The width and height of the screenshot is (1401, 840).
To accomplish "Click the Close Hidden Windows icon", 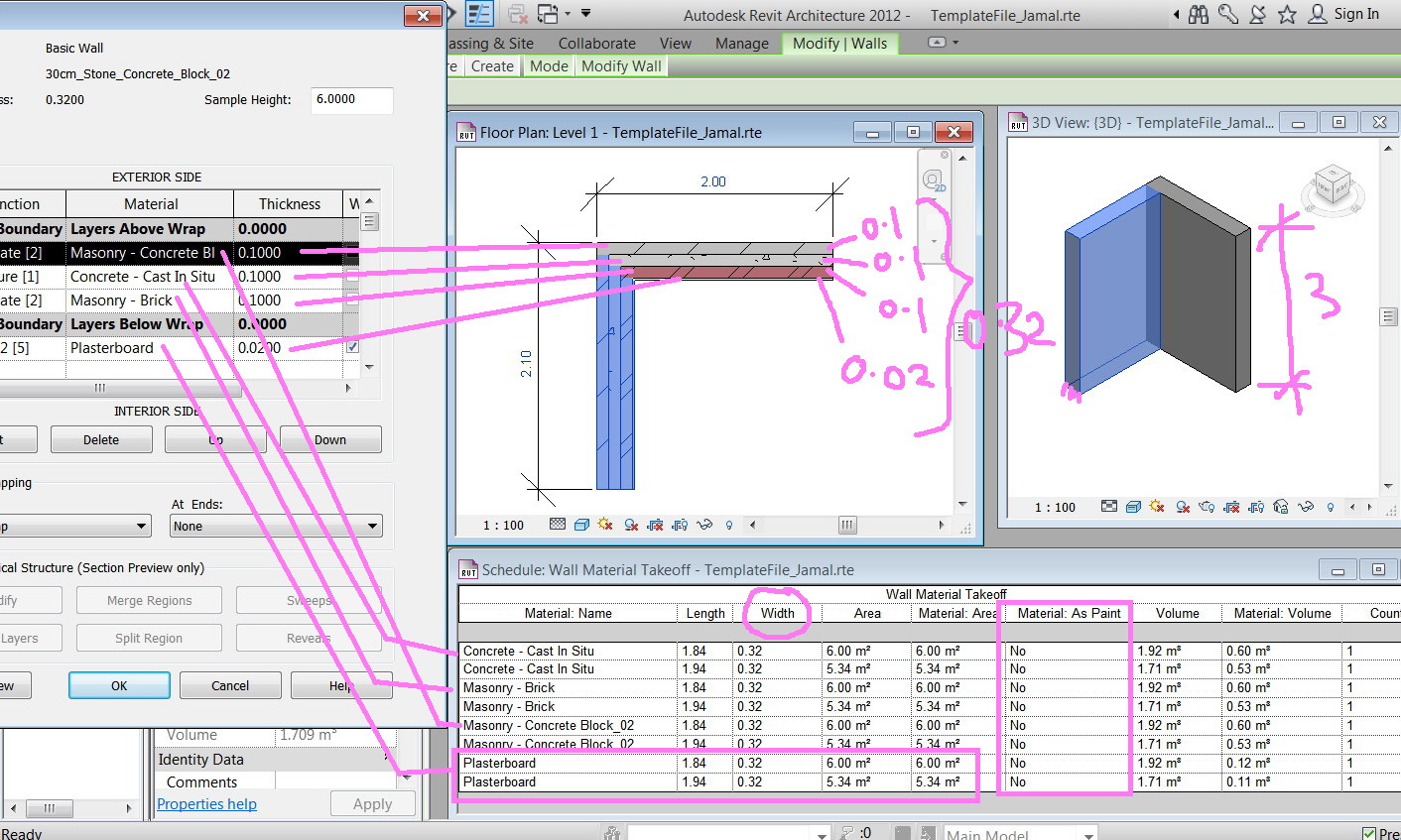I will coord(516,14).
